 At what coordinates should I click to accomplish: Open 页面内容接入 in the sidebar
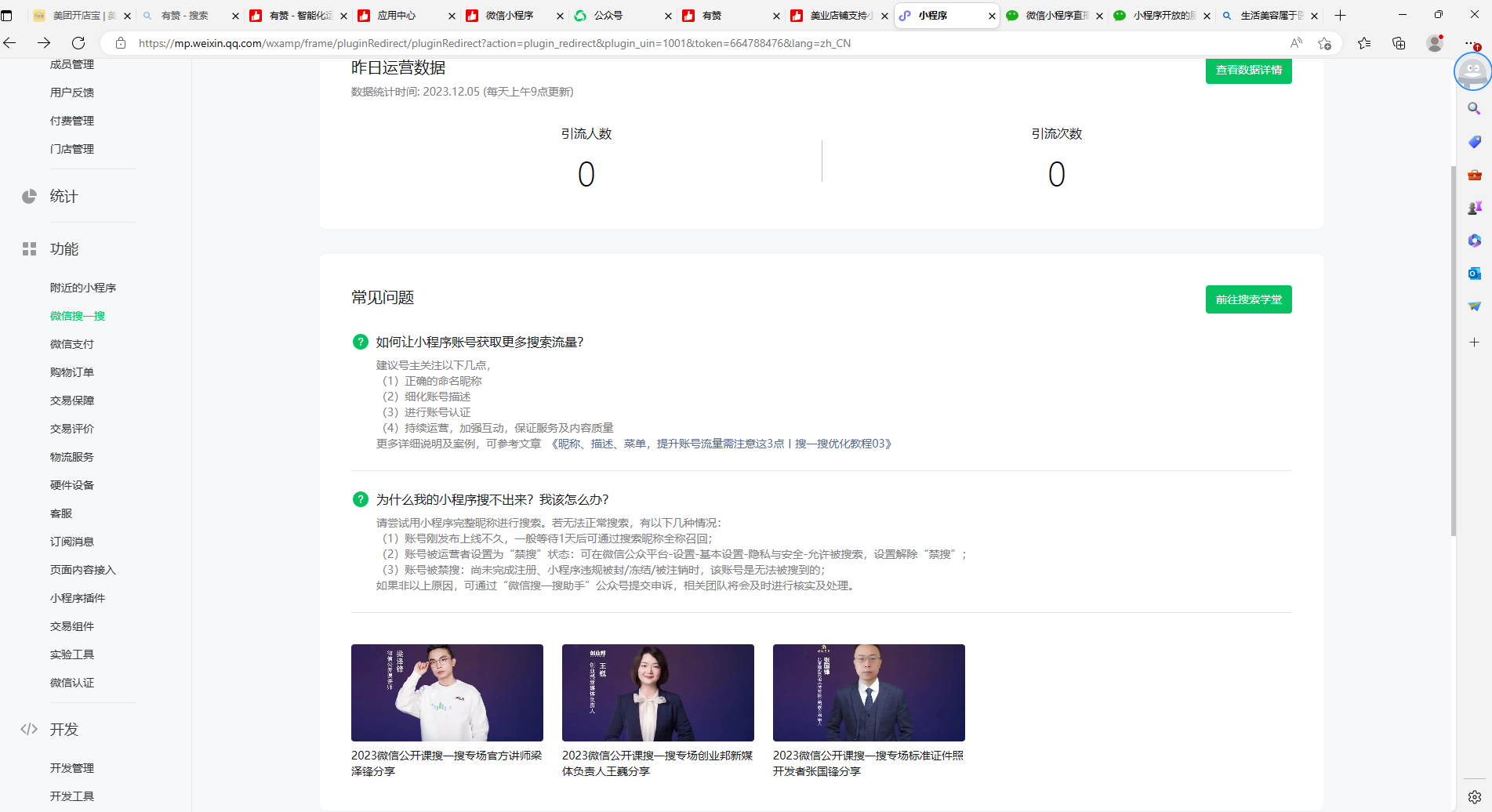pos(83,570)
